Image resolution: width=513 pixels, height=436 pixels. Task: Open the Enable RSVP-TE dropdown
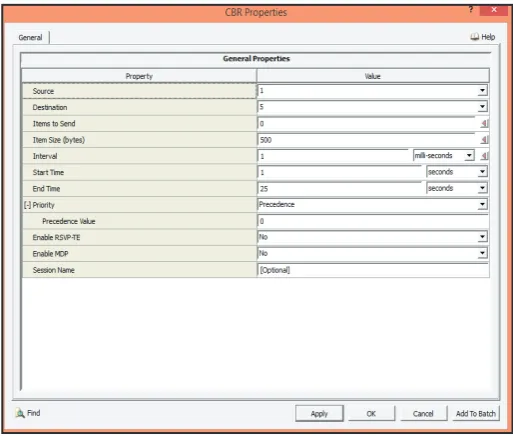coord(482,237)
